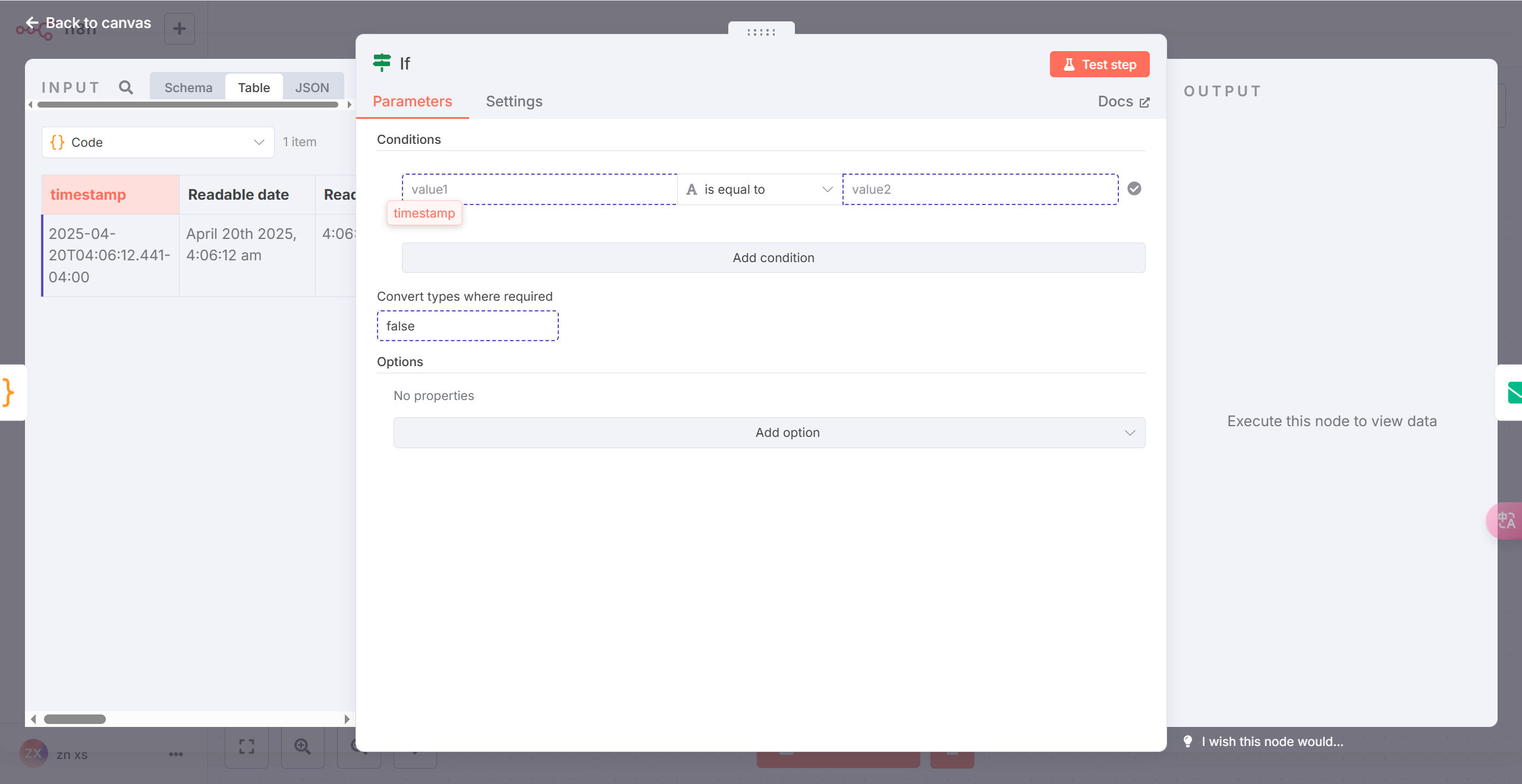
Task: Open the Code node selector dropdown
Action: pyautogui.click(x=158, y=142)
